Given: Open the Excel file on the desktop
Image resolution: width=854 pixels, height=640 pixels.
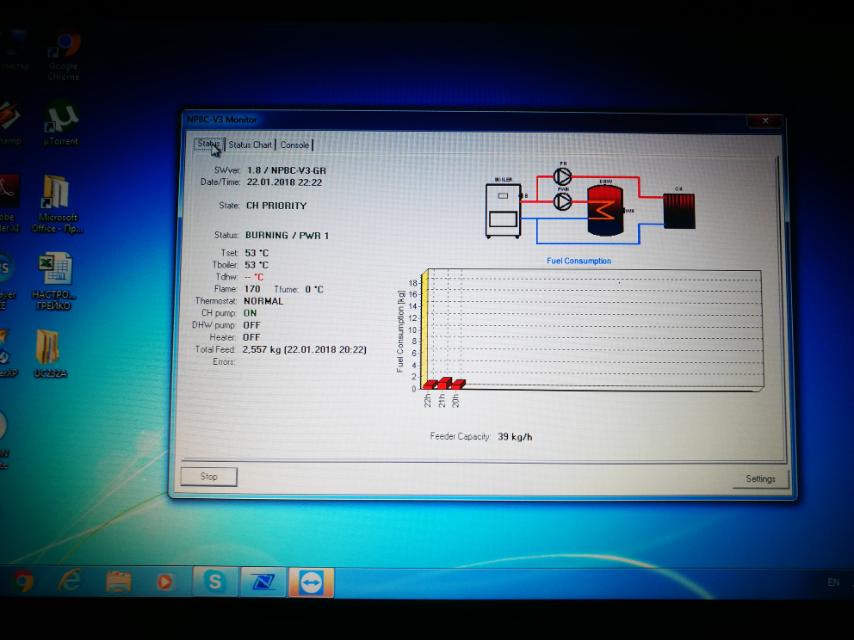Looking at the screenshot, I should tap(55, 272).
